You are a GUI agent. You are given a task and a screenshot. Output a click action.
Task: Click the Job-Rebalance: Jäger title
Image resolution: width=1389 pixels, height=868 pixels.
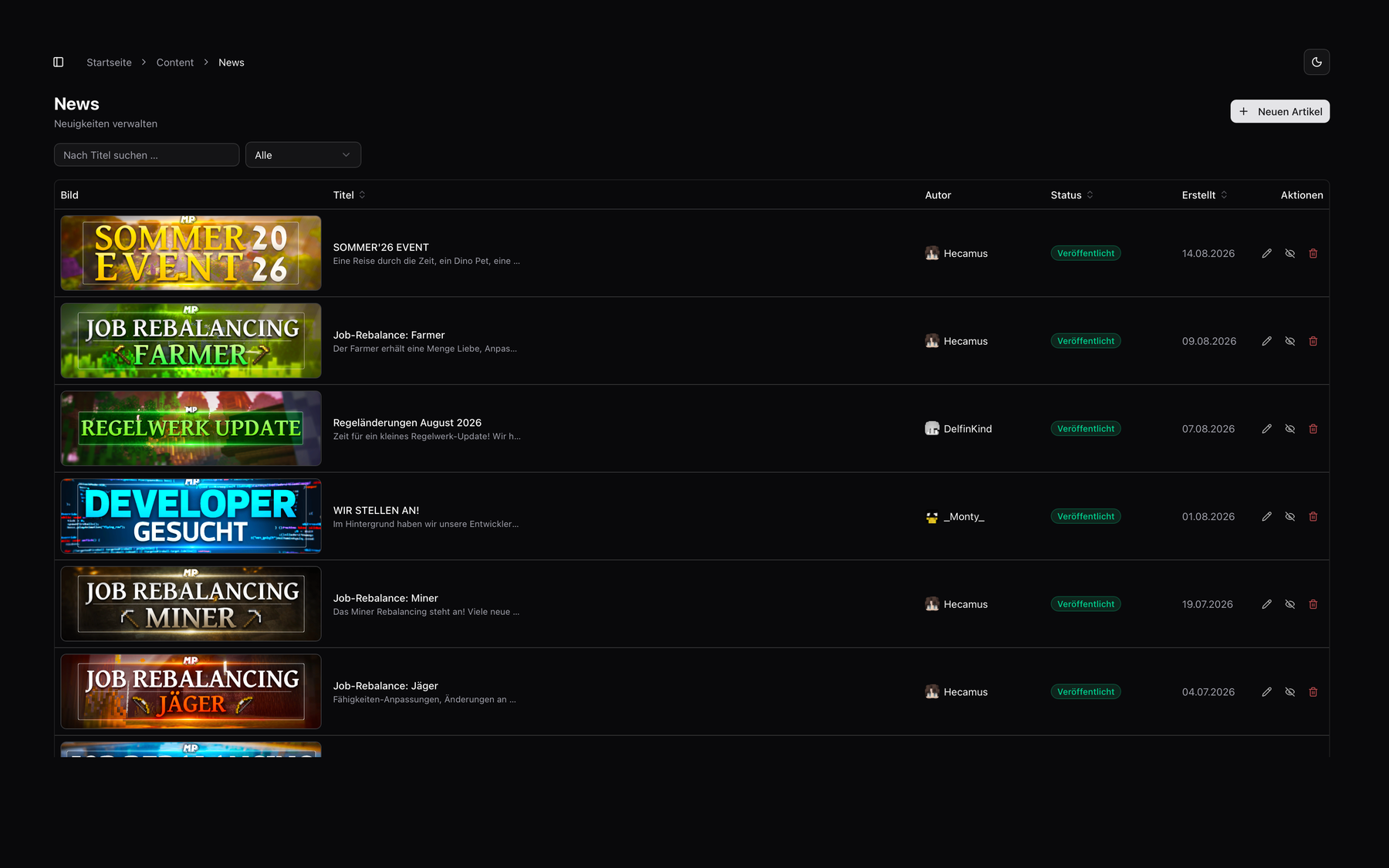[385, 686]
